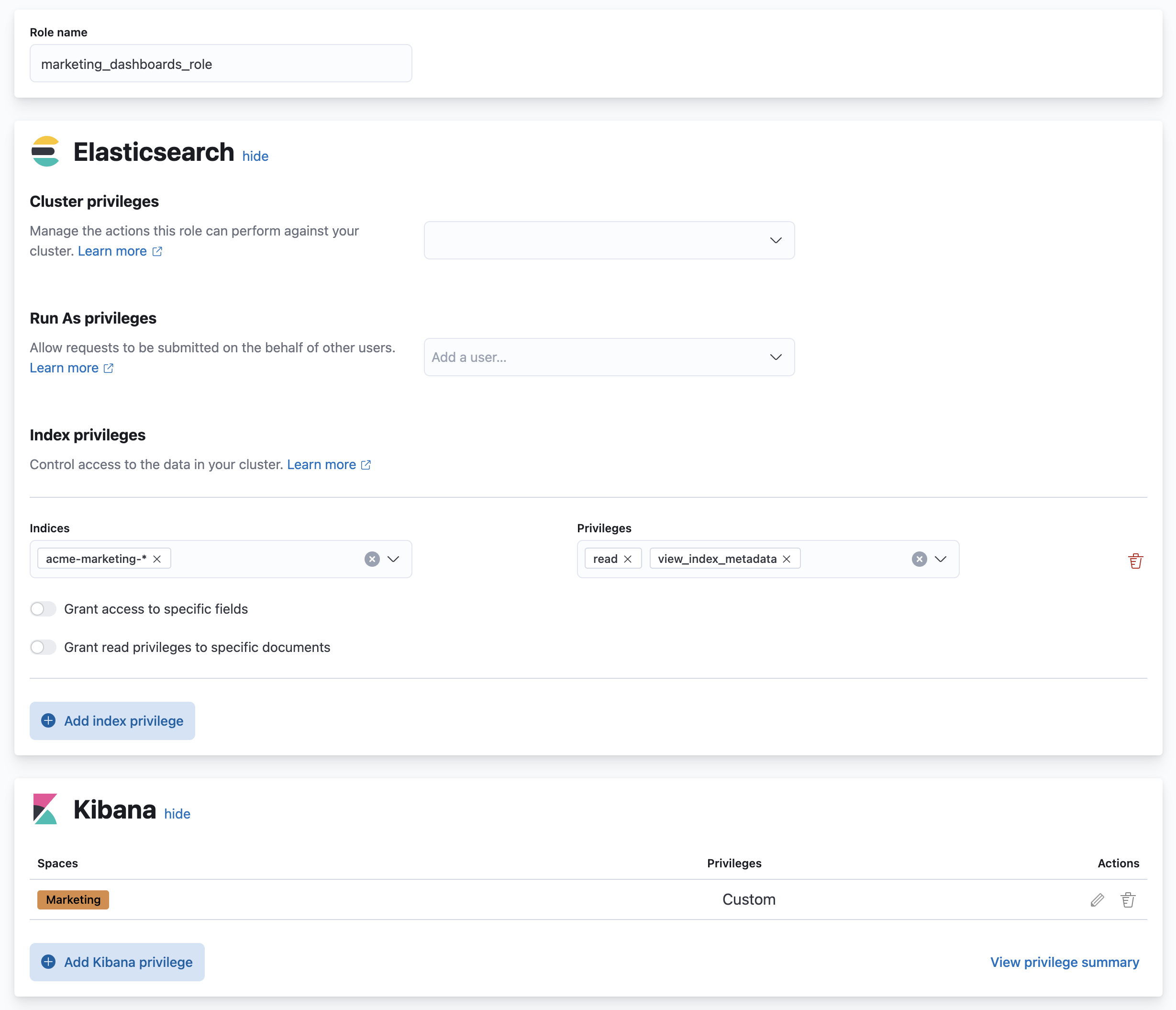This screenshot has width=1176, height=1010.
Task: Click the Add Kibana privilege button
Action: coord(117,962)
